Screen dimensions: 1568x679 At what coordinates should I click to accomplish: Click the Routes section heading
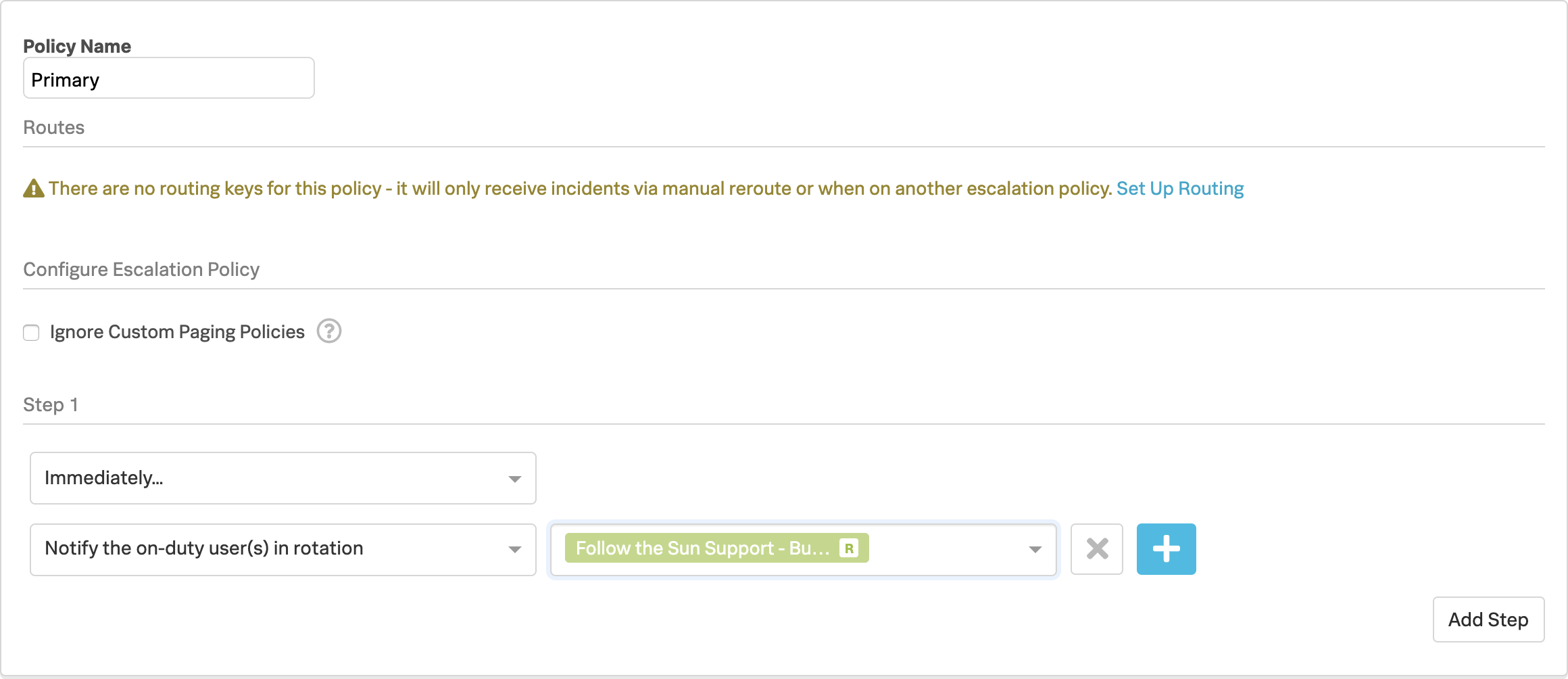point(54,128)
